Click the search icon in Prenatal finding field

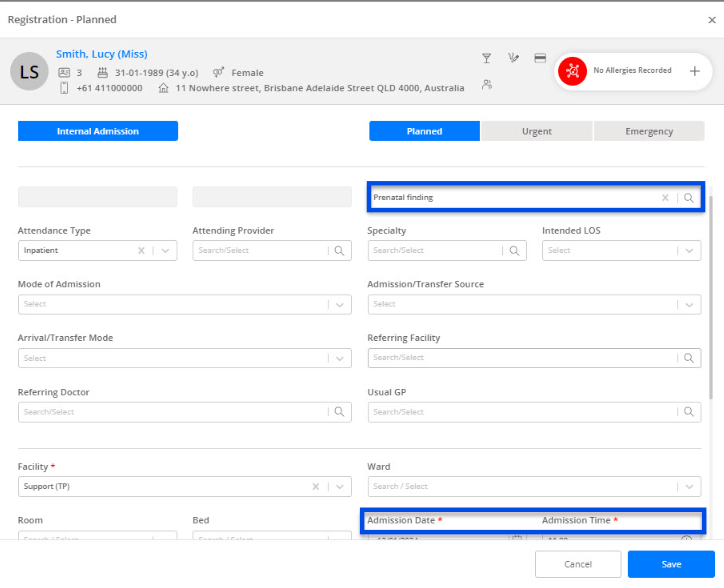click(689, 198)
